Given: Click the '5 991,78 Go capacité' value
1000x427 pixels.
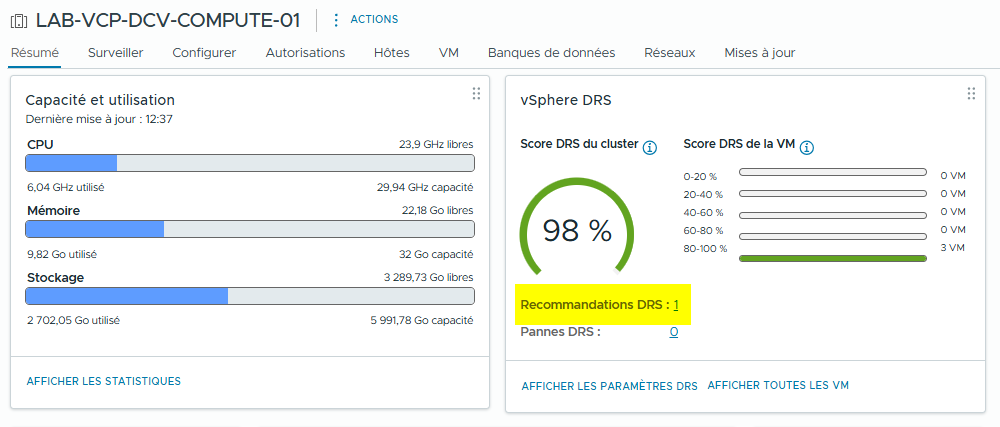Looking at the screenshot, I should pyautogui.click(x=422, y=320).
